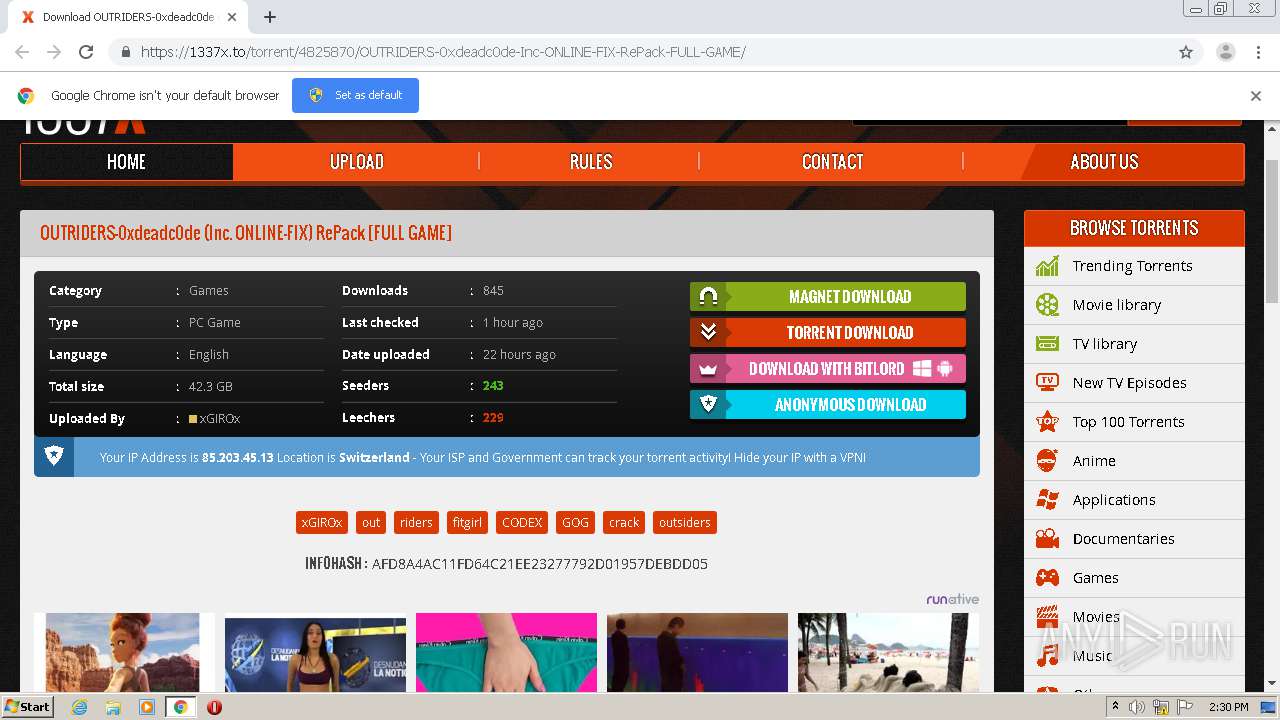
Task: Click the Games controller icon
Action: pyautogui.click(x=1047, y=577)
